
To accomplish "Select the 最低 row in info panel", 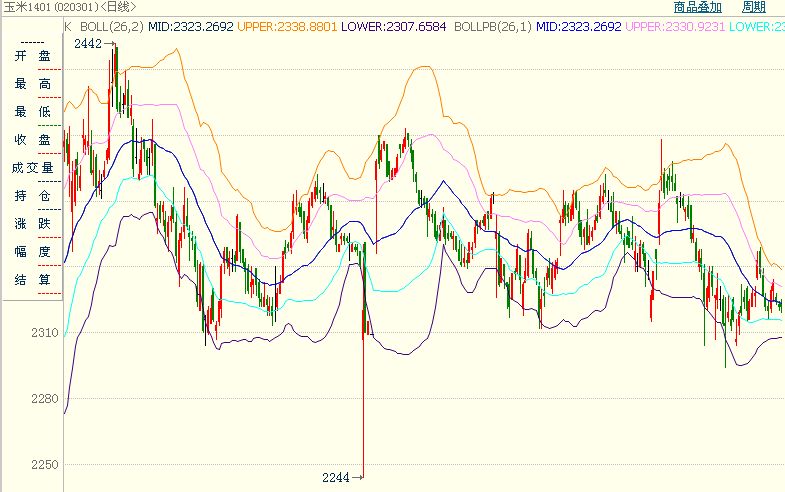I will pos(32,112).
